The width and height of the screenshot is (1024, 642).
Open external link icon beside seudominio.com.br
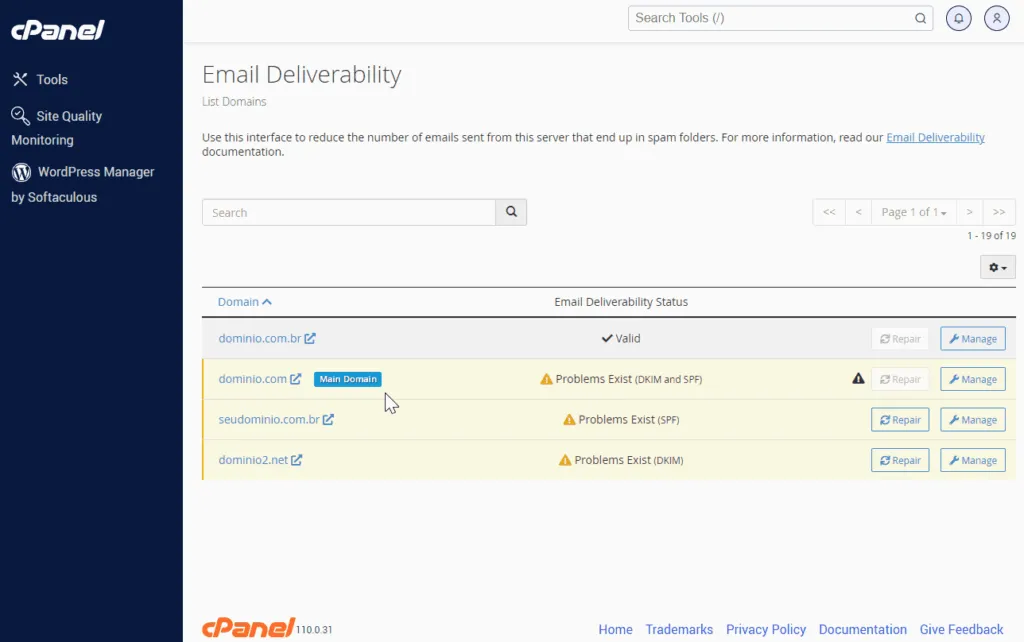pos(329,420)
